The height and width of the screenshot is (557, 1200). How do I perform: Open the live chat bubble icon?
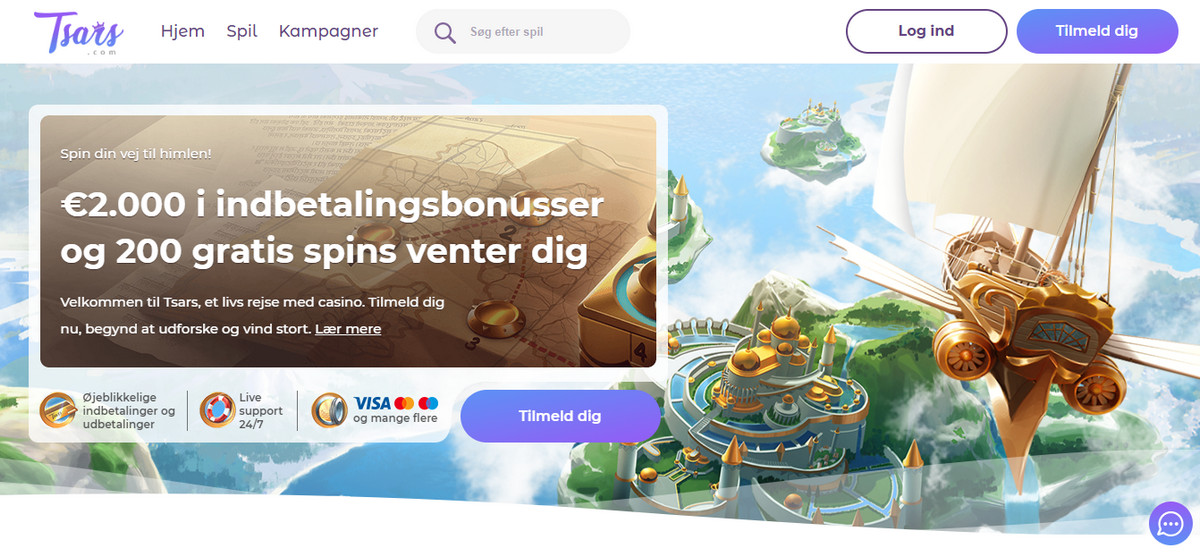(1168, 522)
